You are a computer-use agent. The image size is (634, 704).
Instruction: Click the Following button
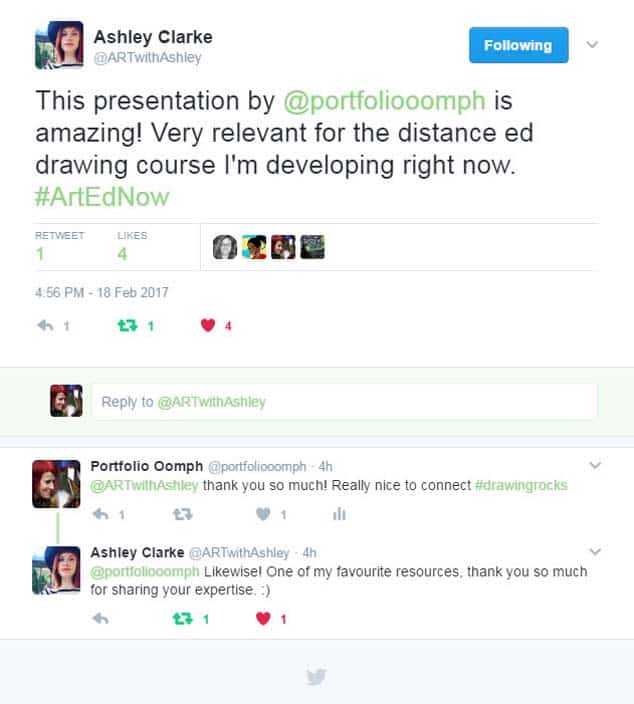coord(519,45)
